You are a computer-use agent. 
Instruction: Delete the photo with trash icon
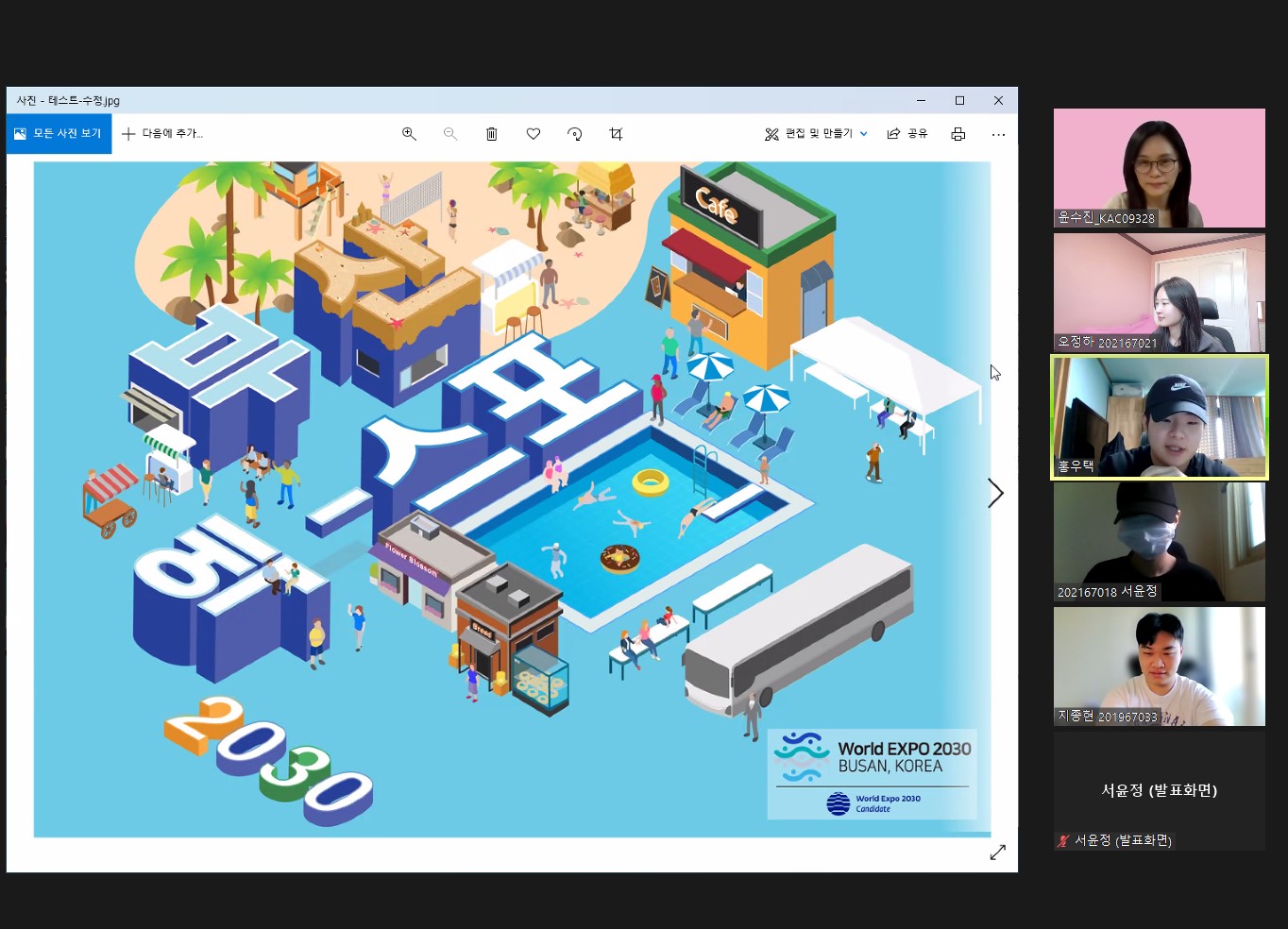pyautogui.click(x=492, y=134)
